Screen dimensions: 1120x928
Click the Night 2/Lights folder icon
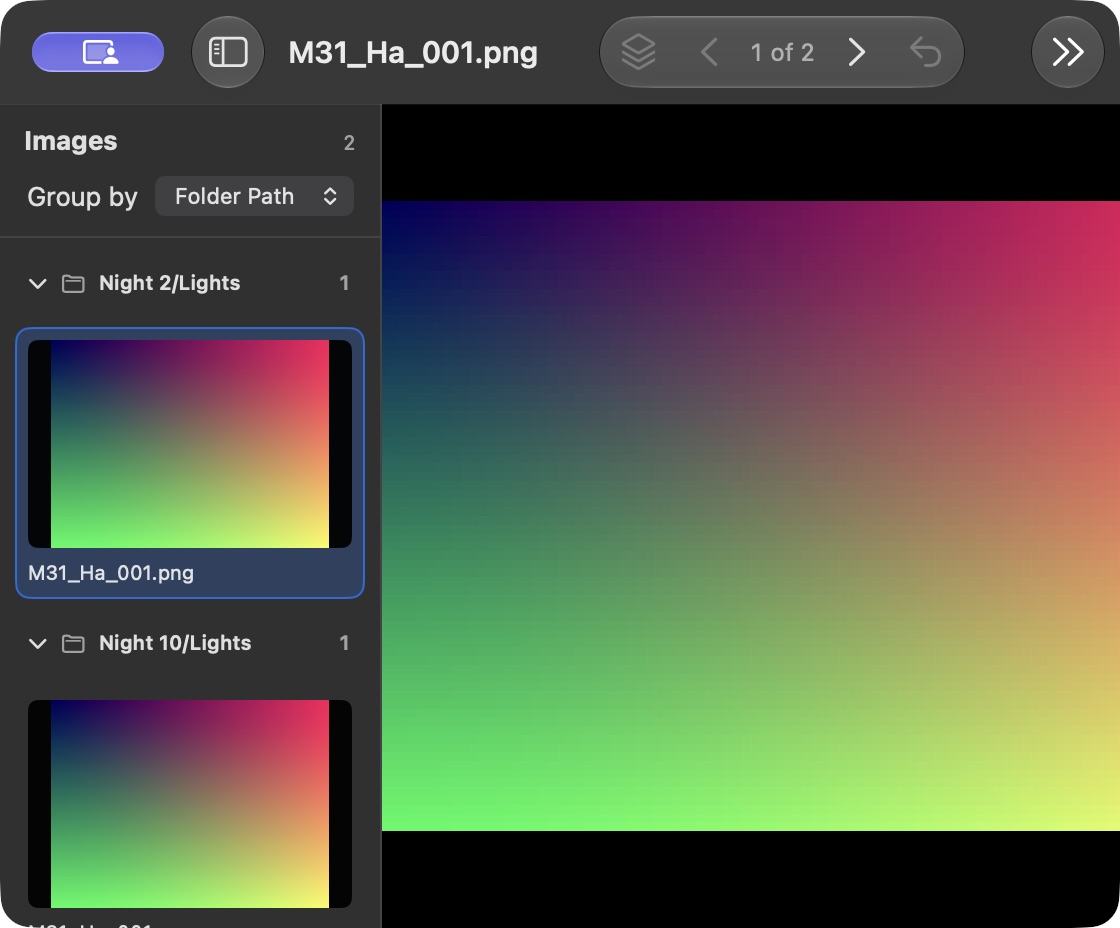(x=73, y=284)
